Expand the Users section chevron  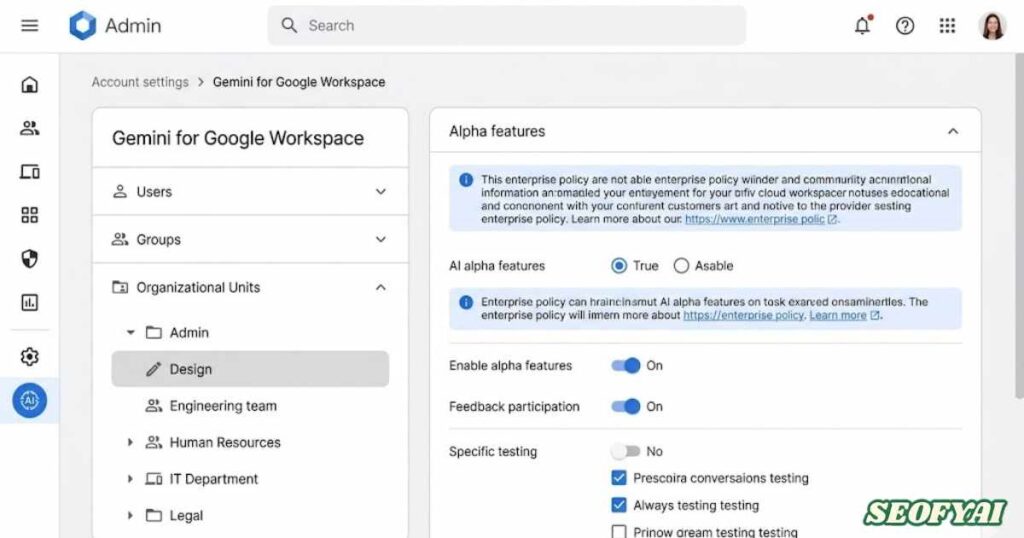click(x=381, y=191)
